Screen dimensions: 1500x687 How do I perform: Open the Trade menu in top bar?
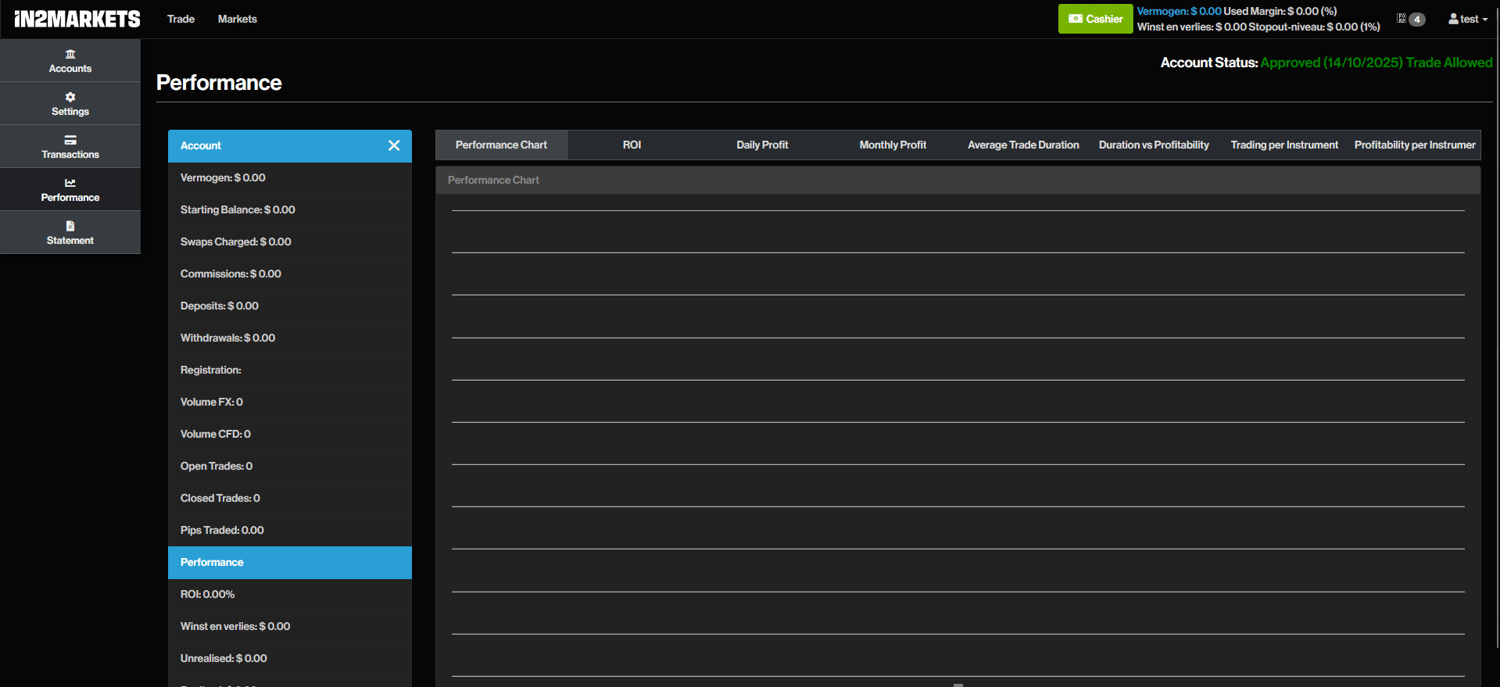tap(181, 19)
